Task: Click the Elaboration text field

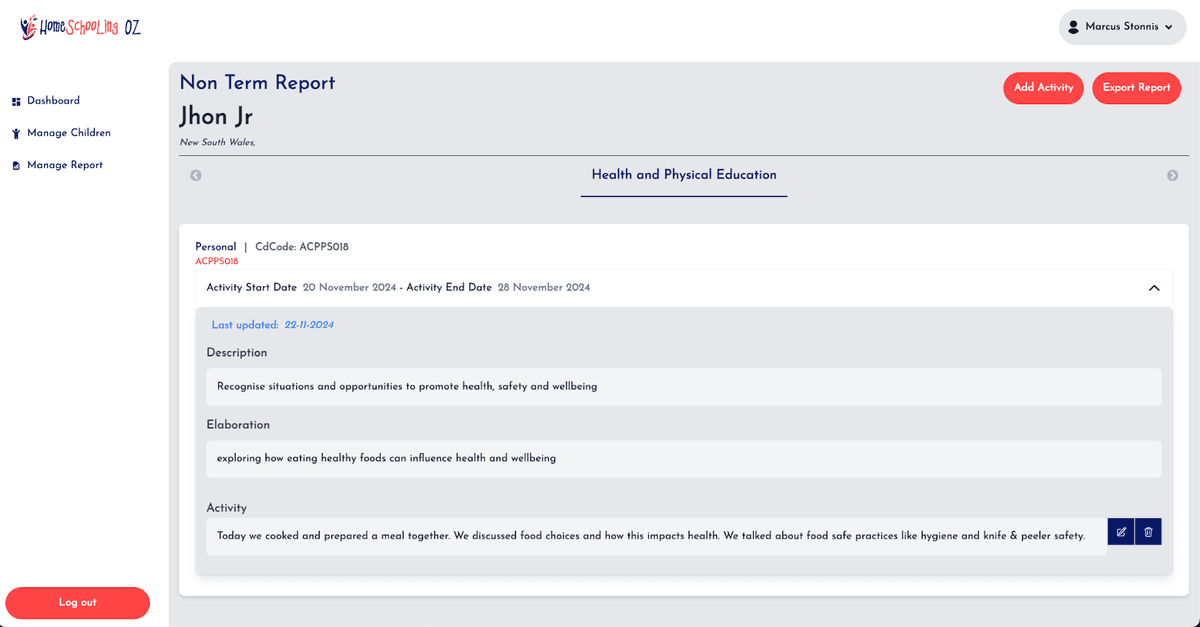Action: click(684, 458)
